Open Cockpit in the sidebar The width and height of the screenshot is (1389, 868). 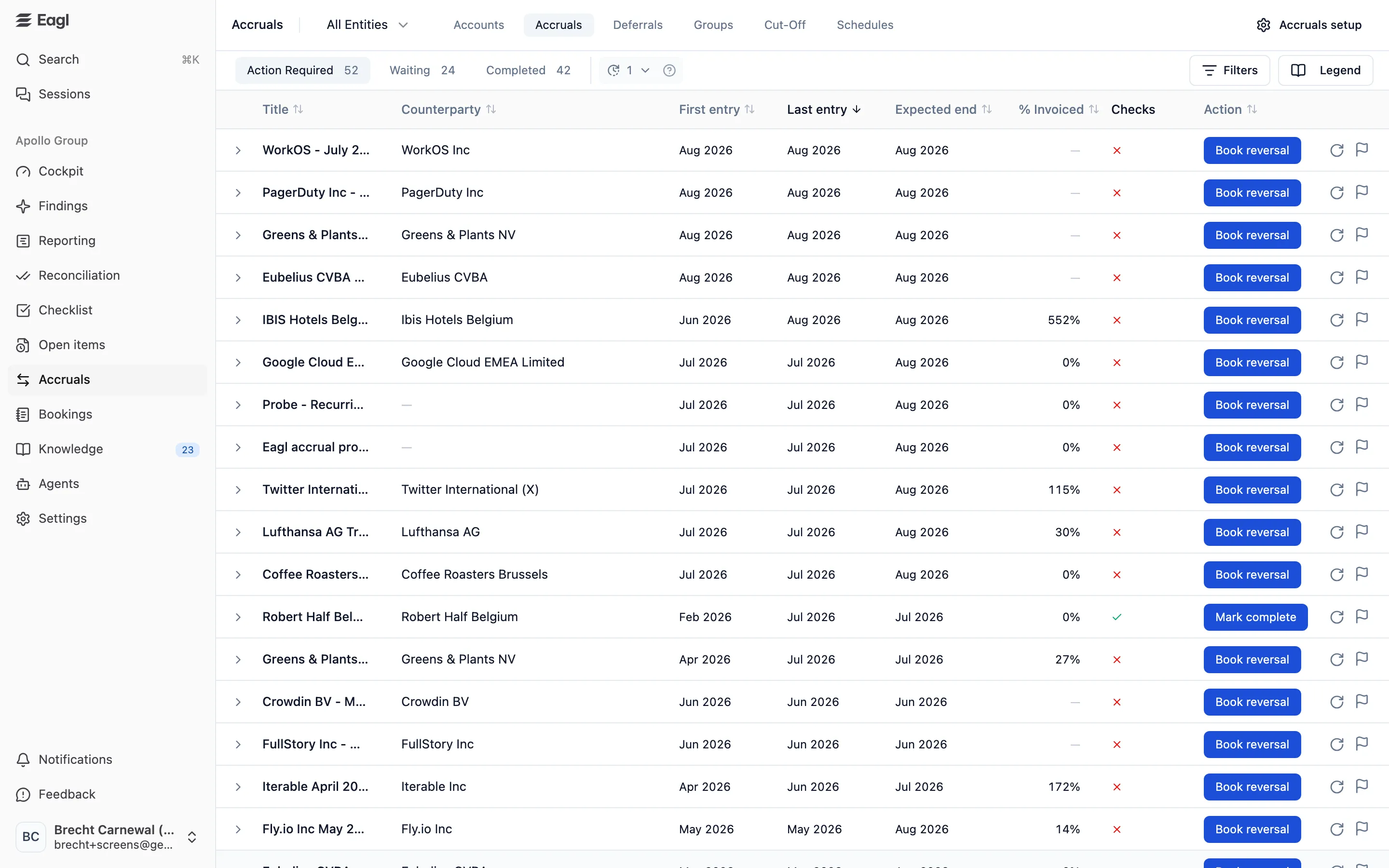click(108, 171)
